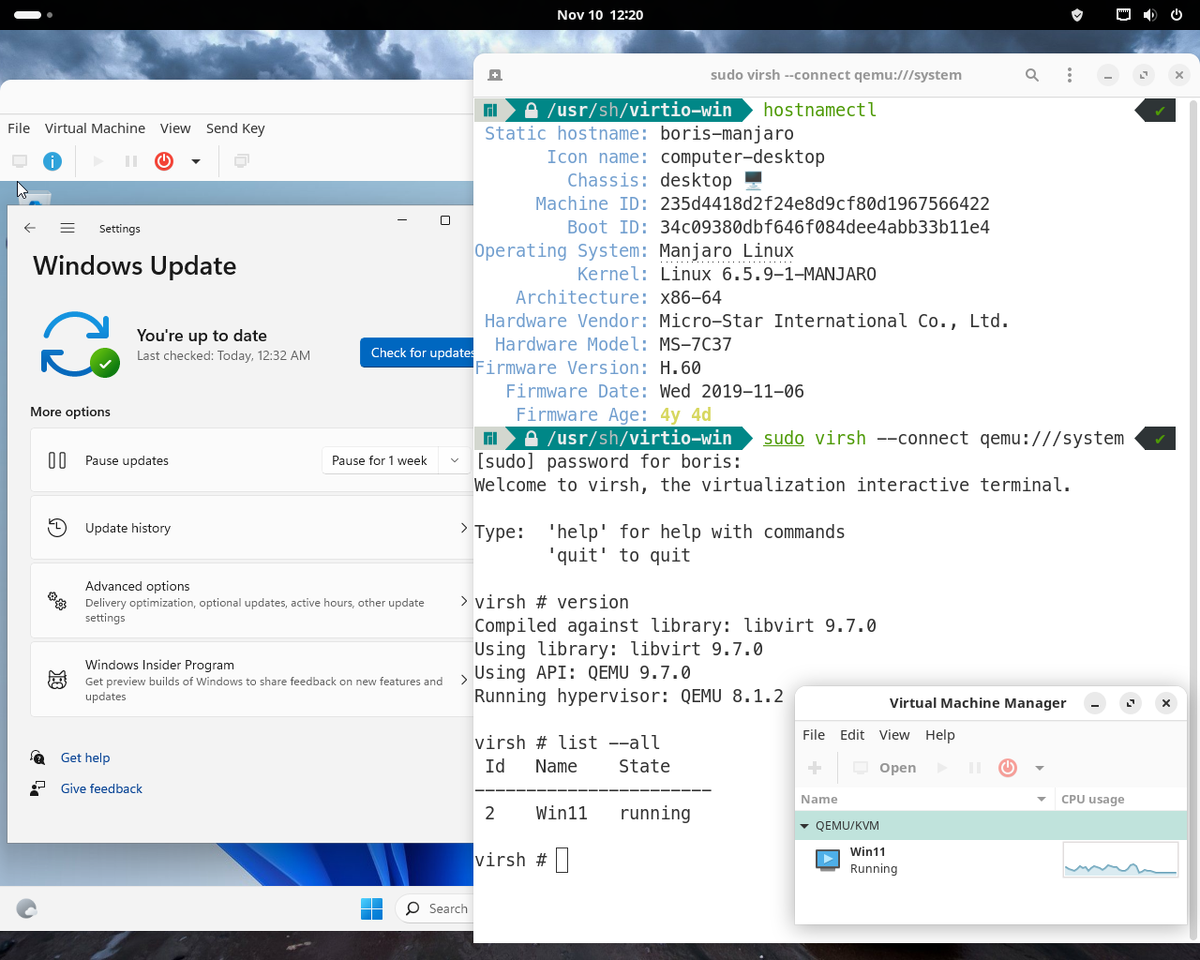Pause the VM using the viewer toolbar pause icon
The width and height of the screenshot is (1200, 960).
click(131, 161)
